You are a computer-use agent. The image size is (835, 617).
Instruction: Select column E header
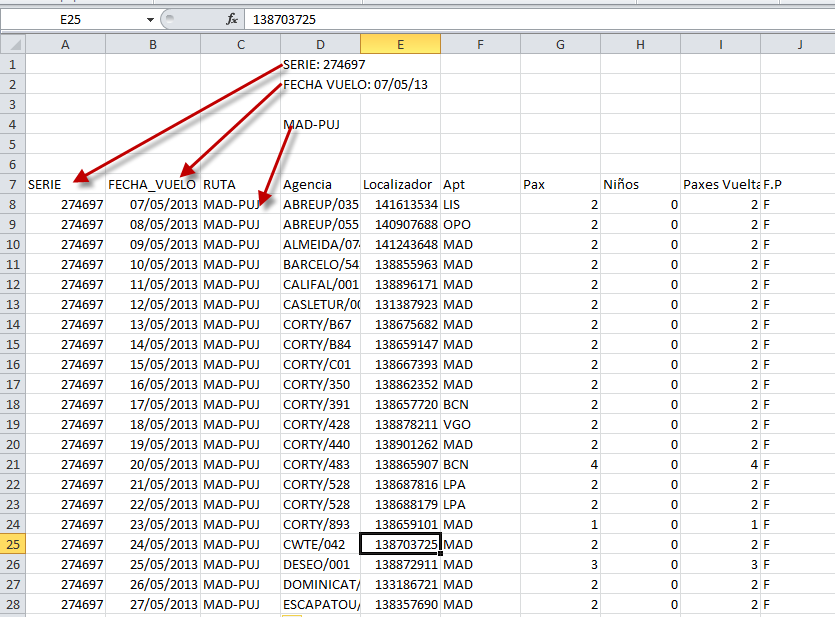[400, 44]
